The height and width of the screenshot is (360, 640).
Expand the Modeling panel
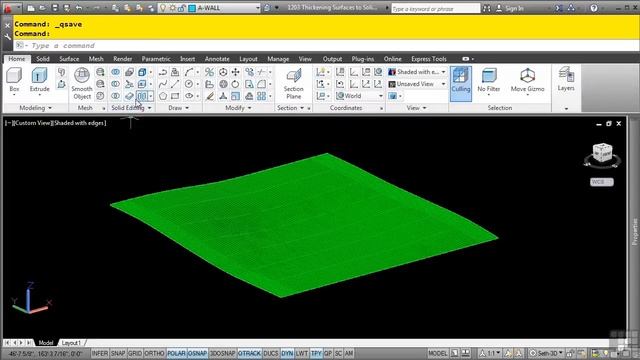pos(36,108)
